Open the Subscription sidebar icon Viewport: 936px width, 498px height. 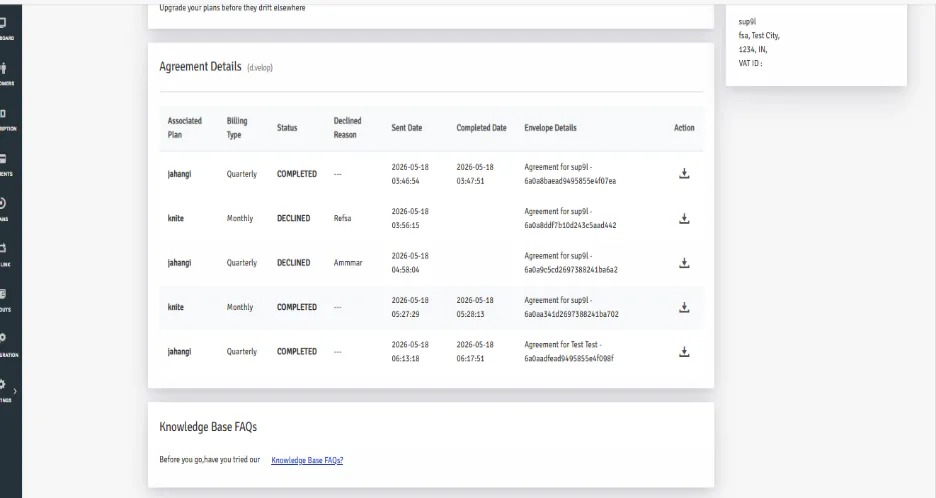click(3, 113)
